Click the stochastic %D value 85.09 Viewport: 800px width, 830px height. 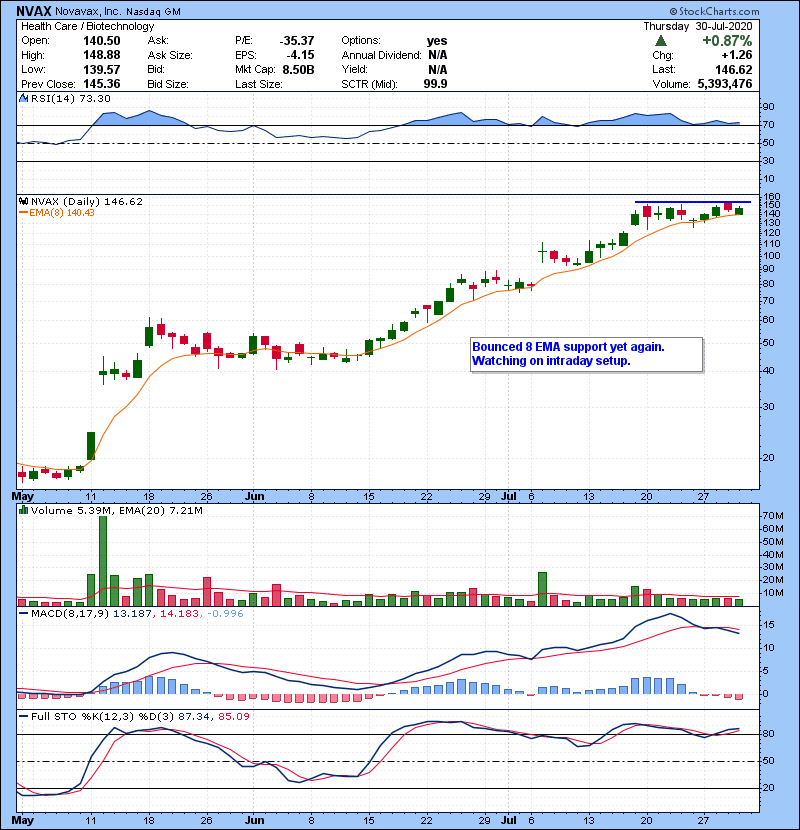click(x=233, y=716)
